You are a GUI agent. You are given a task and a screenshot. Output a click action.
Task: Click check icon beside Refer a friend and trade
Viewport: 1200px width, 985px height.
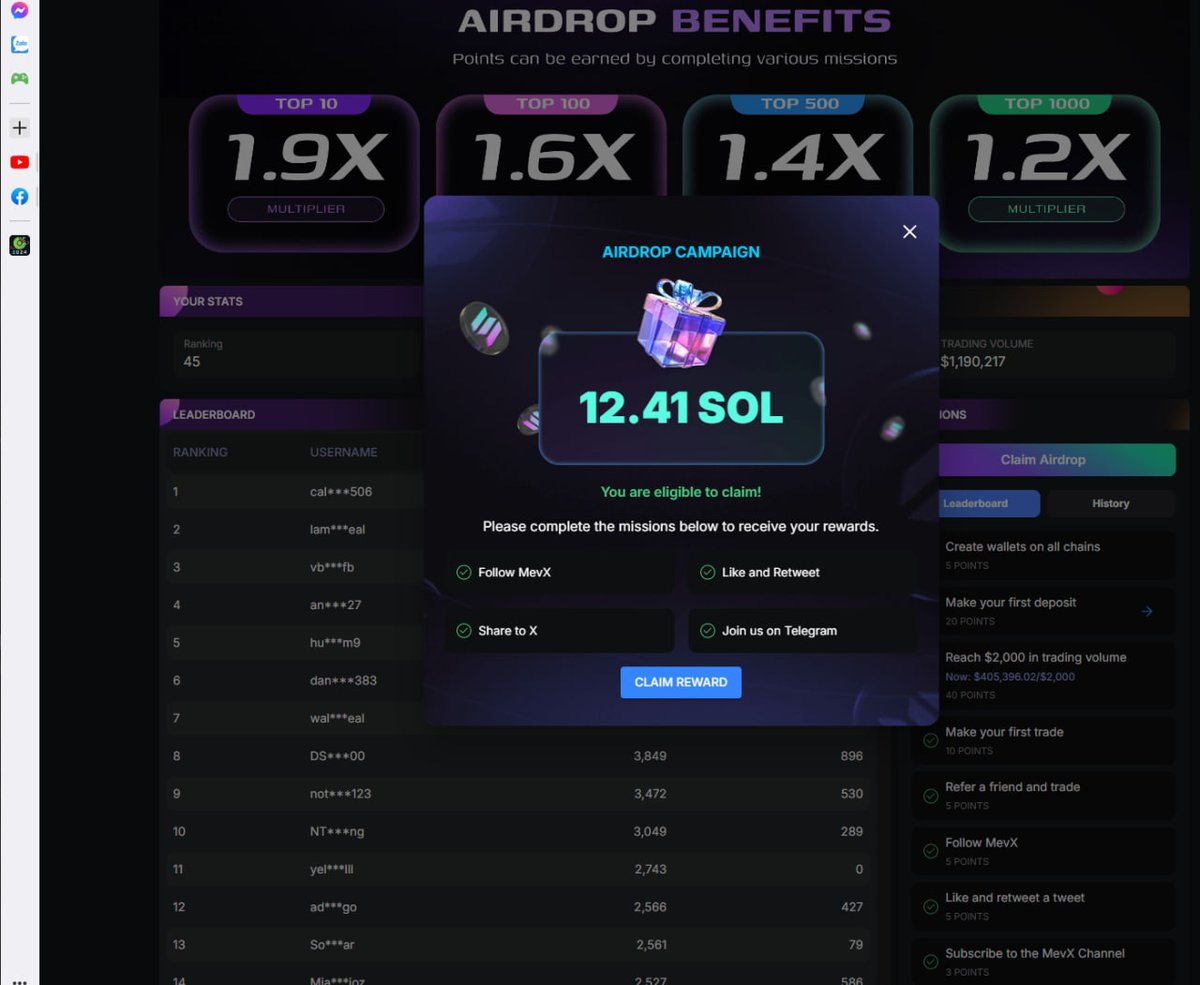pyautogui.click(x=930, y=796)
